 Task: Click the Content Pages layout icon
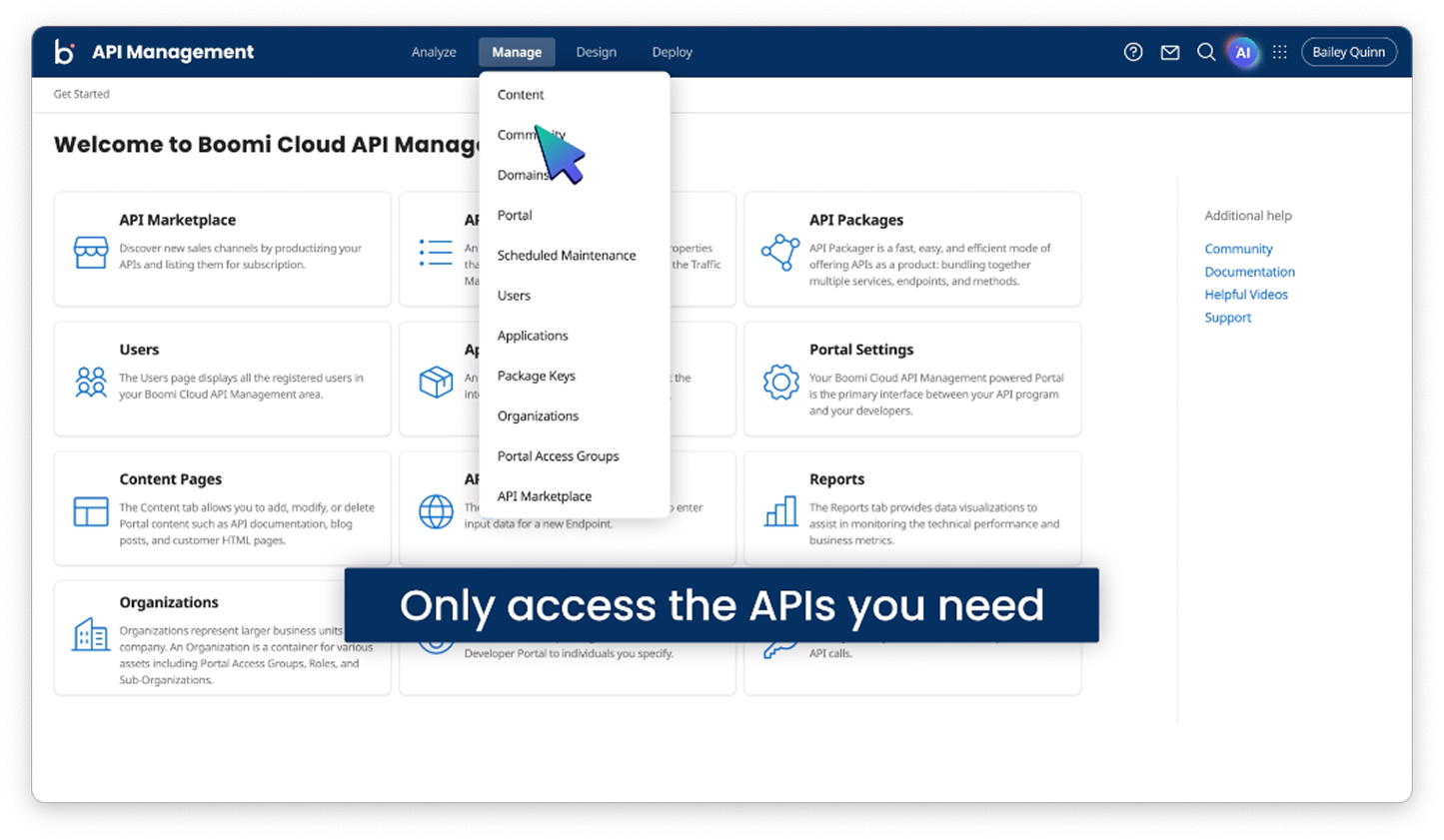point(91,510)
